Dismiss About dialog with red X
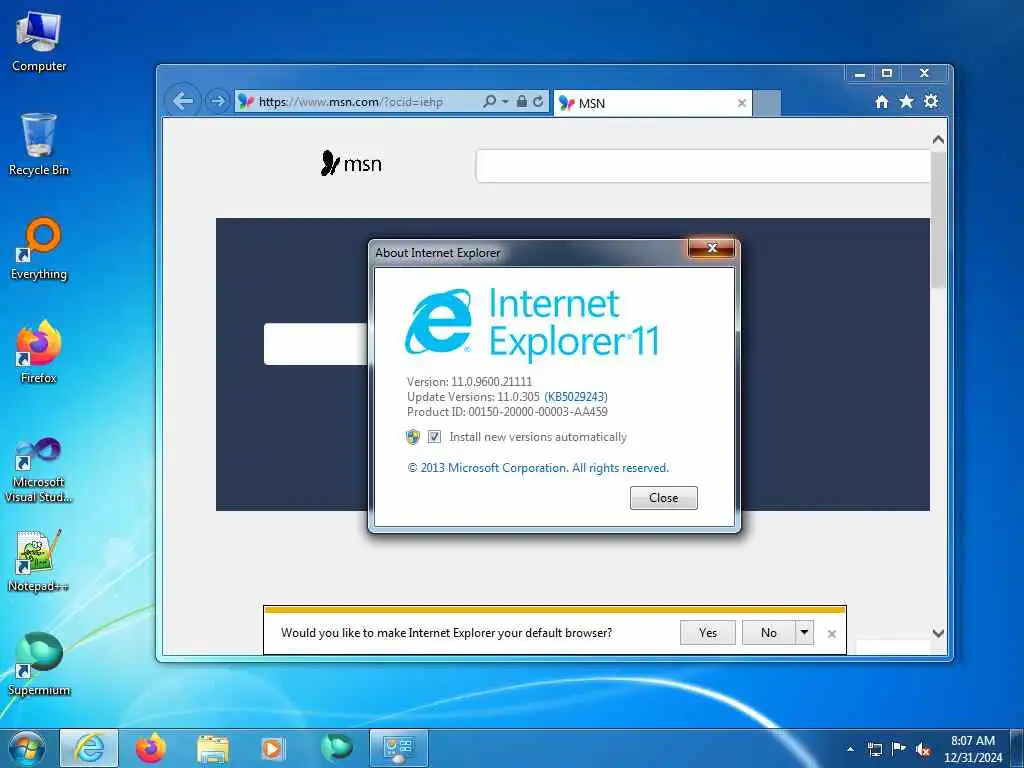Viewport: 1024px width, 768px height. [x=712, y=248]
